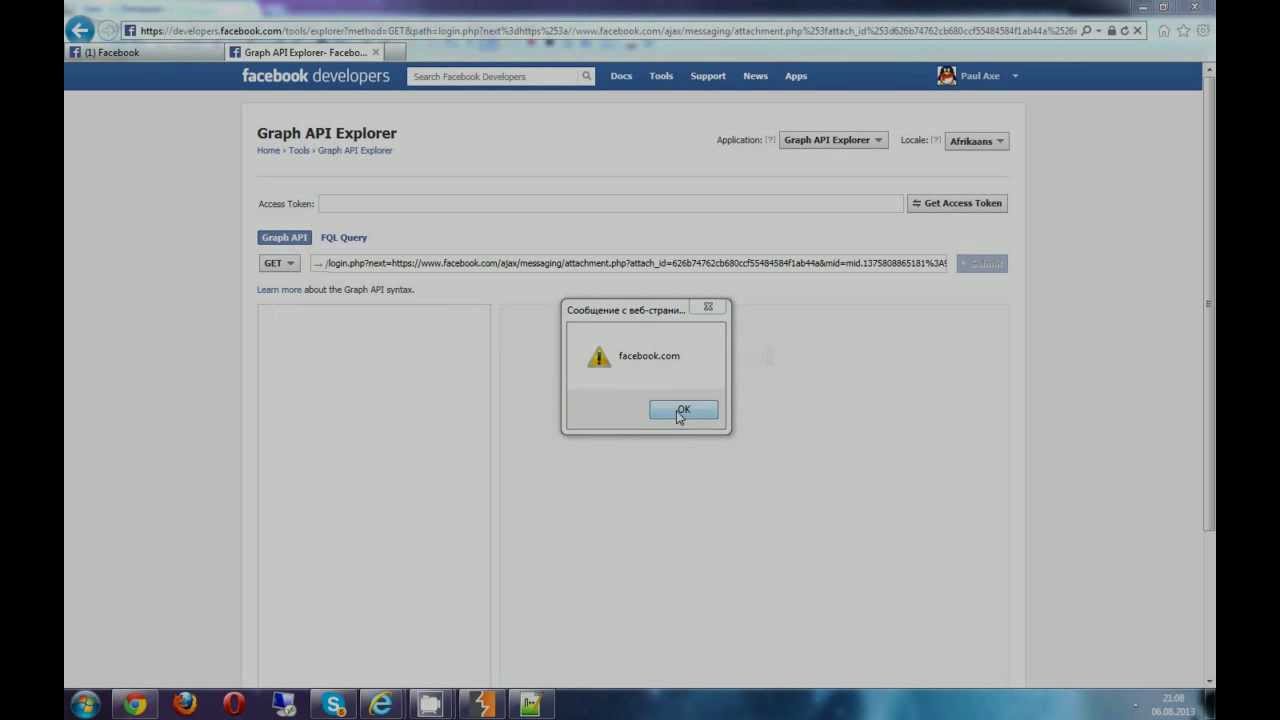Close the Graph API Explorer tab
Screen dimensions: 1280x720
coord(375,52)
